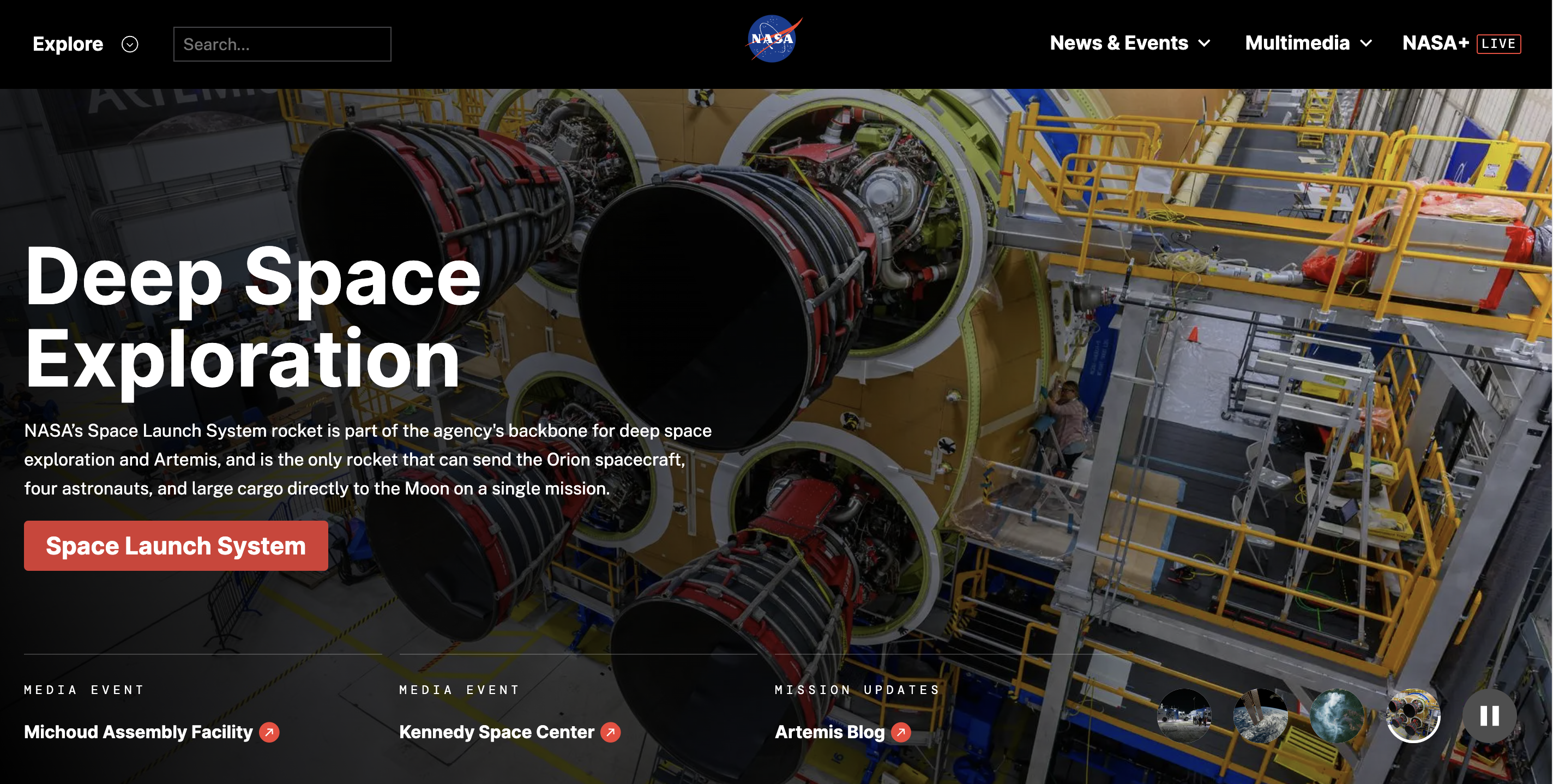Click the LIVE badge icon
This screenshot has height=784, width=1553.
[x=1498, y=44]
